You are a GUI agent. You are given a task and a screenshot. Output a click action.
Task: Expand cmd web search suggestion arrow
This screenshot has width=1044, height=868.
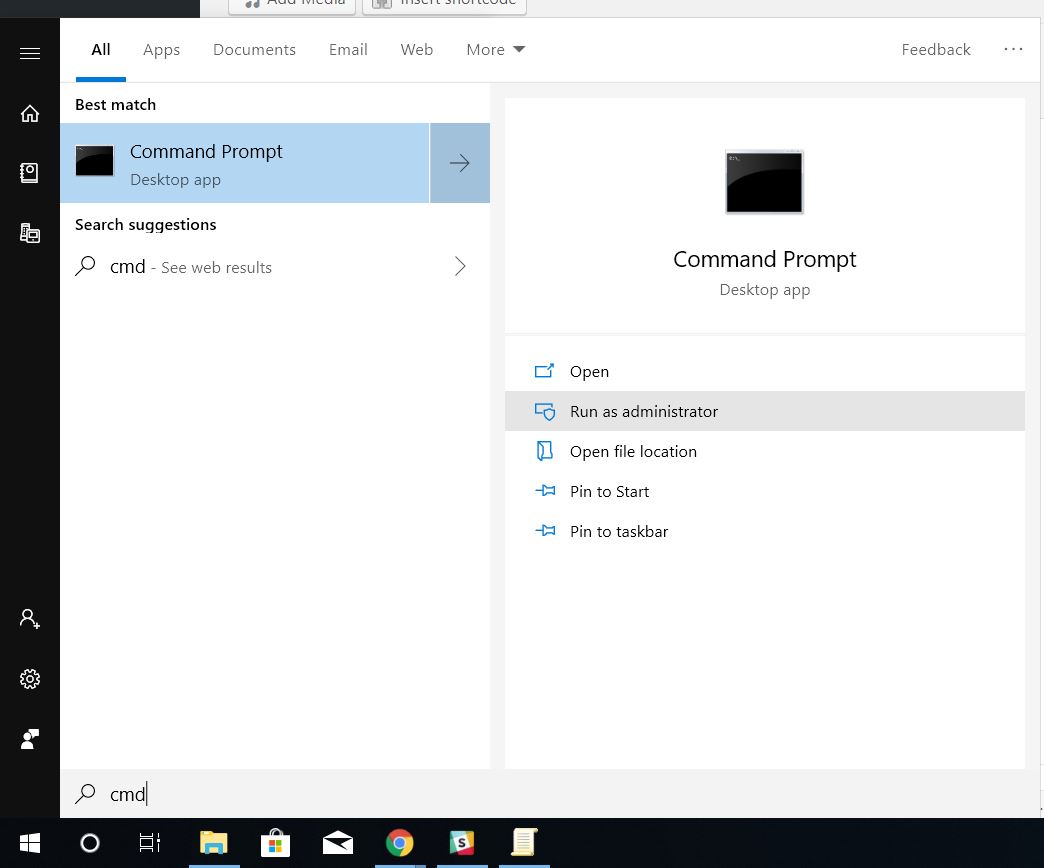459,266
